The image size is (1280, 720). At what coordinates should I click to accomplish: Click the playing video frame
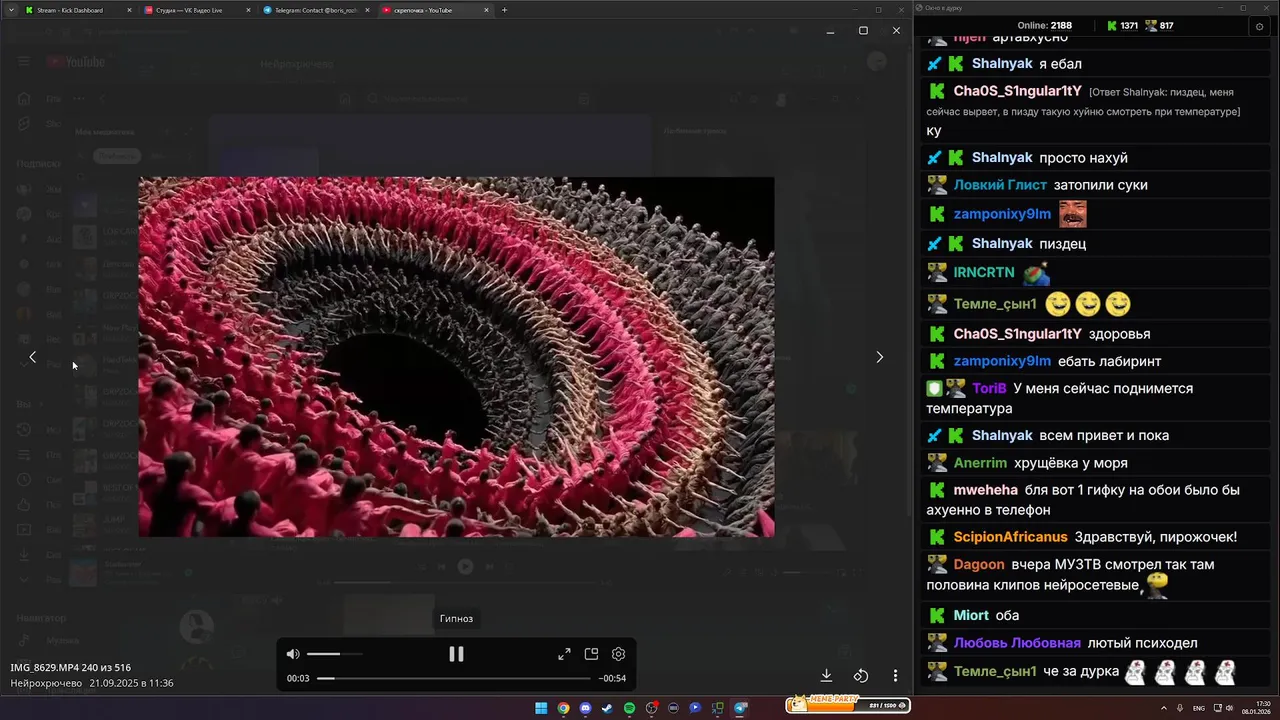click(456, 357)
